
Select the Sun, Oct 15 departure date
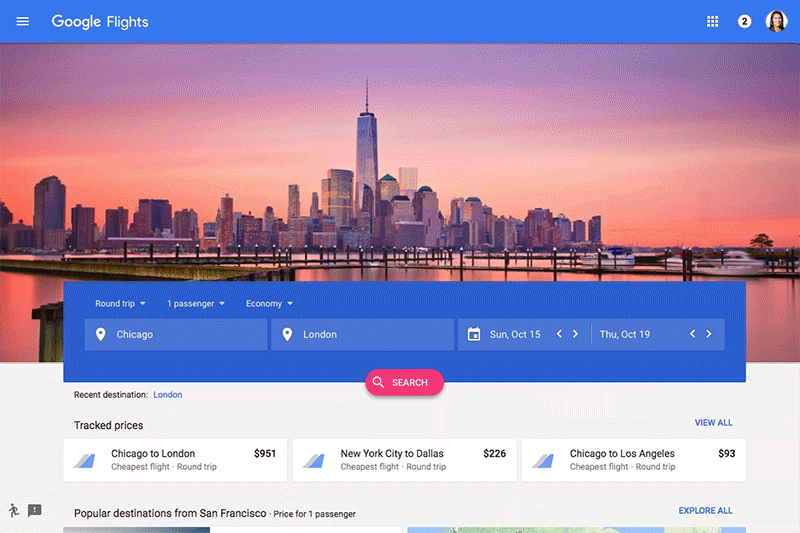click(x=515, y=335)
